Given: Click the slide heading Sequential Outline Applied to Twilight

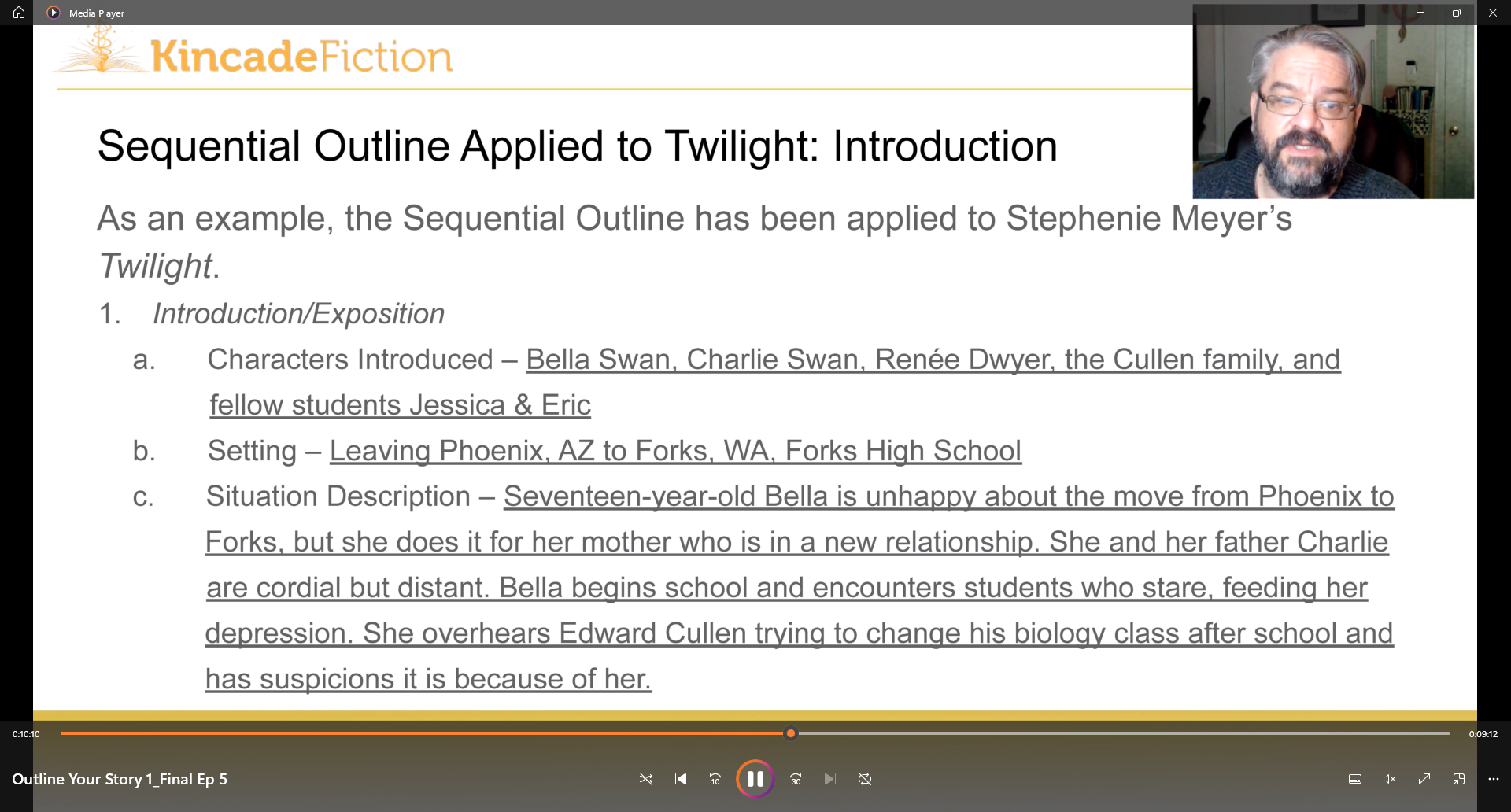Looking at the screenshot, I should [577, 146].
